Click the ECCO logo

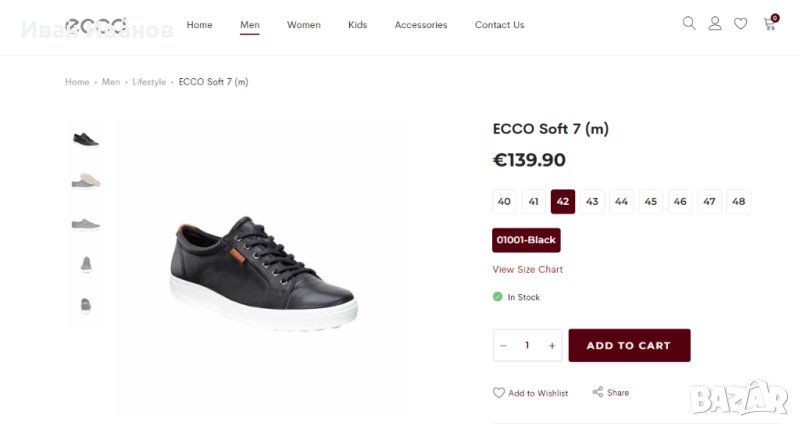[x=97, y=25]
